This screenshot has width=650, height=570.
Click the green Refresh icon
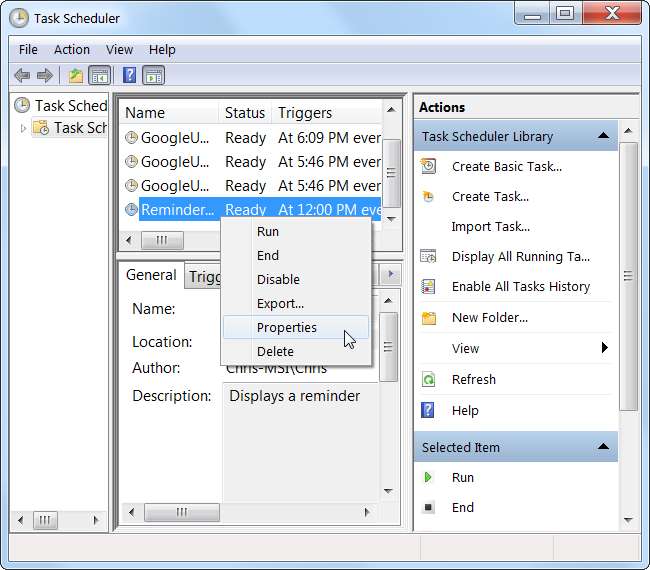pos(429,380)
